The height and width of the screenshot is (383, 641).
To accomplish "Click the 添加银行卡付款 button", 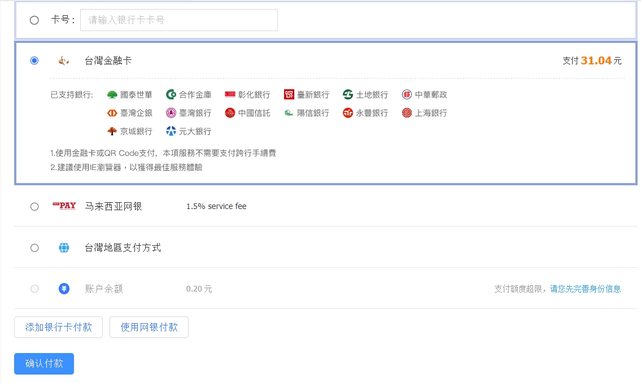I will point(58,327).
